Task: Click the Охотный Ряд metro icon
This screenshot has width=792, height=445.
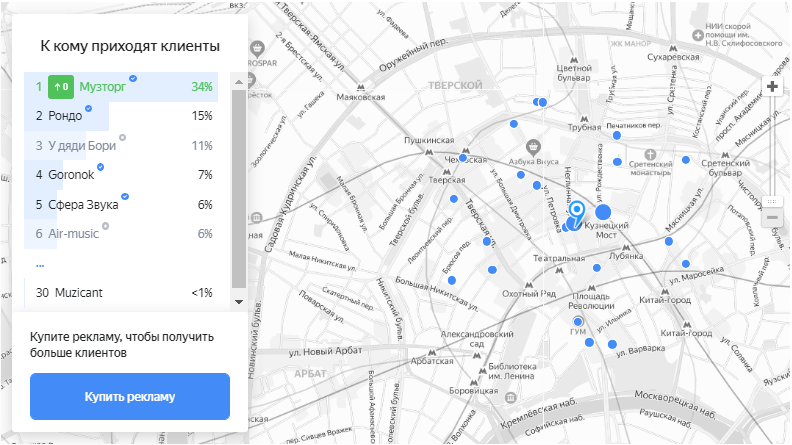Action: pos(528,285)
